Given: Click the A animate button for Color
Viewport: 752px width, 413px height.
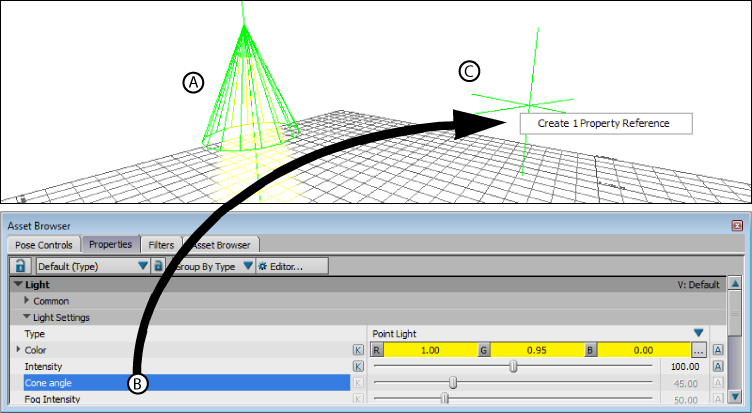Looking at the screenshot, I should coord(718,350).
